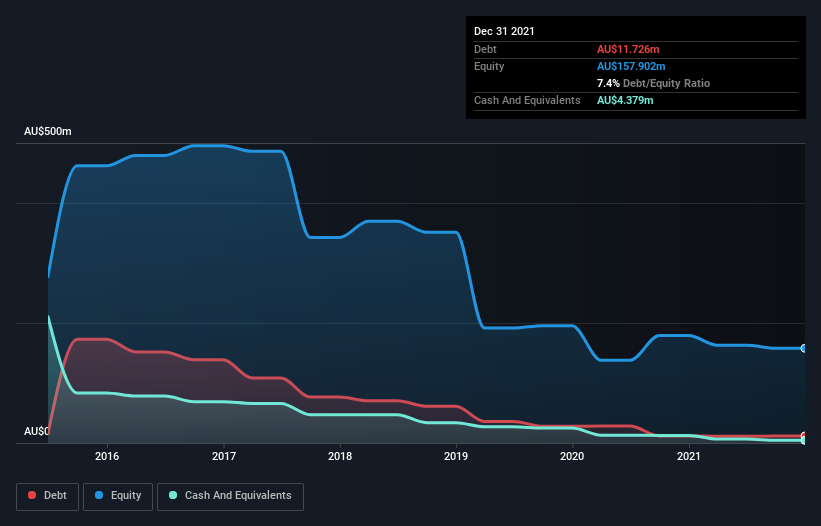Screen dimensions: 821x526
Task: Click the 7.4% Debt/Equity Ratio text
Action: pos(653,83)
